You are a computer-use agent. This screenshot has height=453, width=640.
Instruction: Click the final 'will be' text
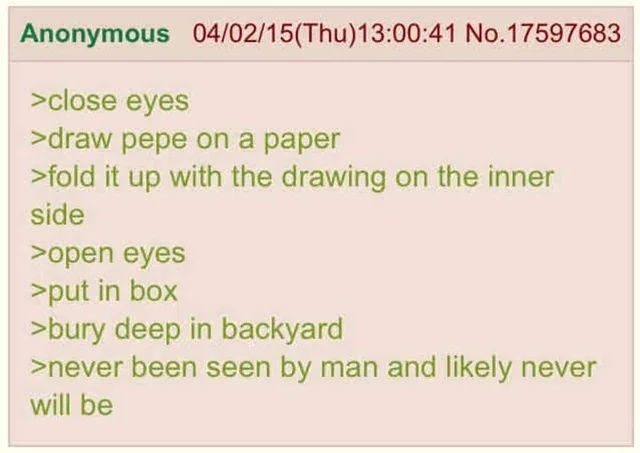(x=71, y=405)
